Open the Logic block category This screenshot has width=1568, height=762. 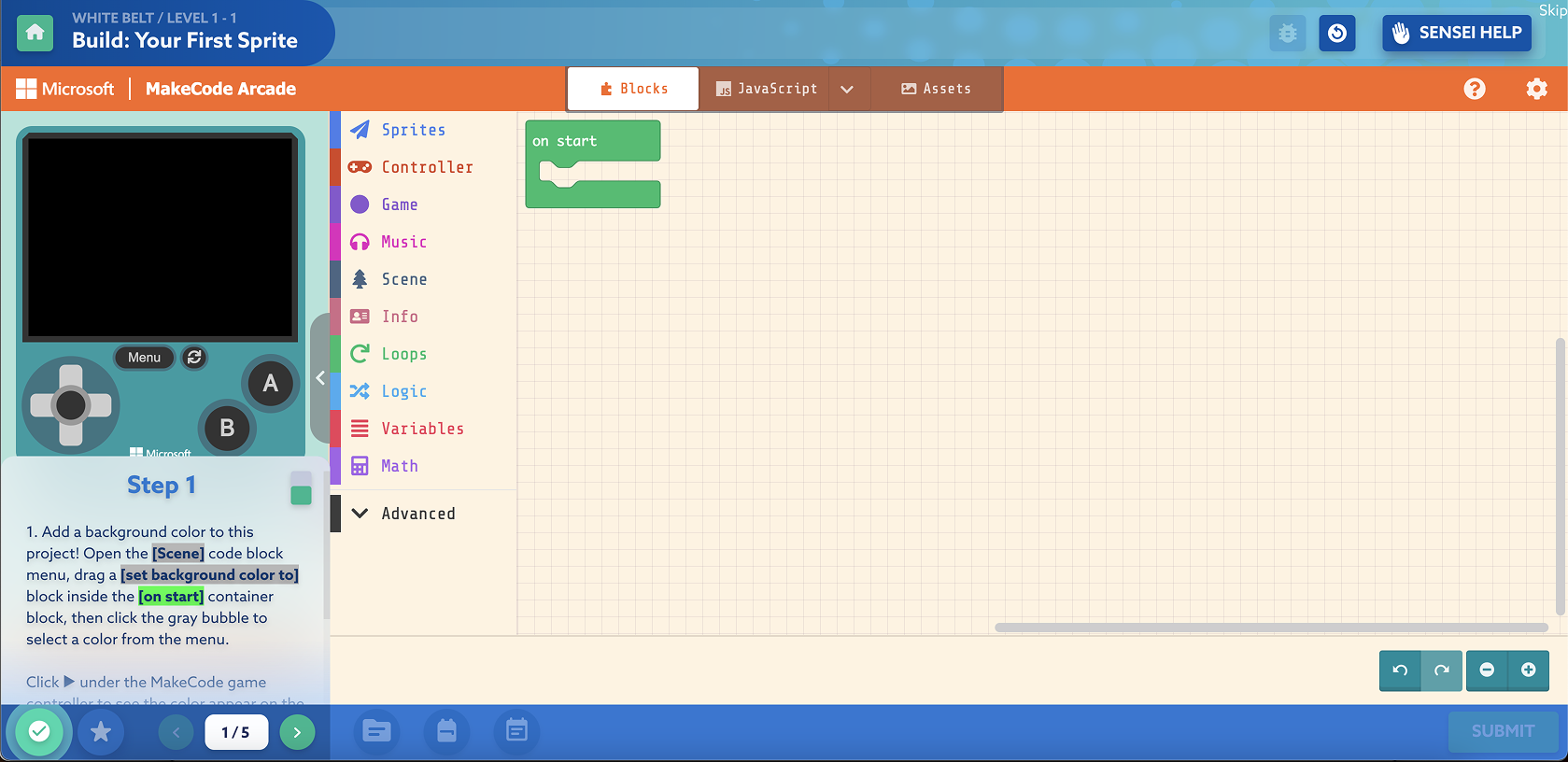tap(424, 391)
